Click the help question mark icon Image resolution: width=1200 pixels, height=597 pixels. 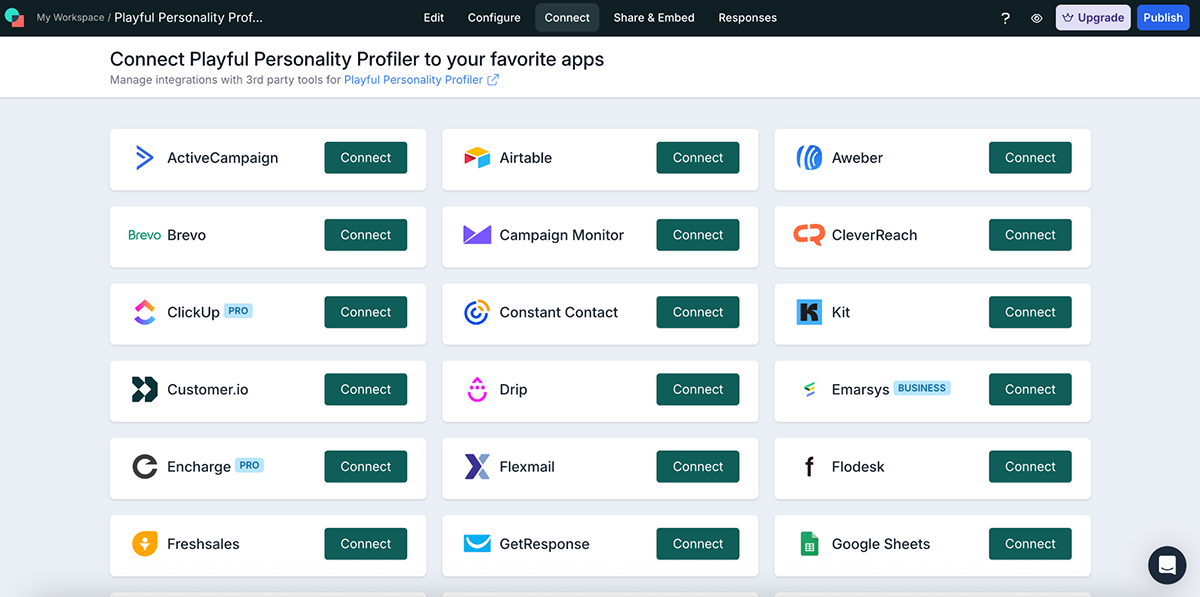[x=1005, y=17]
